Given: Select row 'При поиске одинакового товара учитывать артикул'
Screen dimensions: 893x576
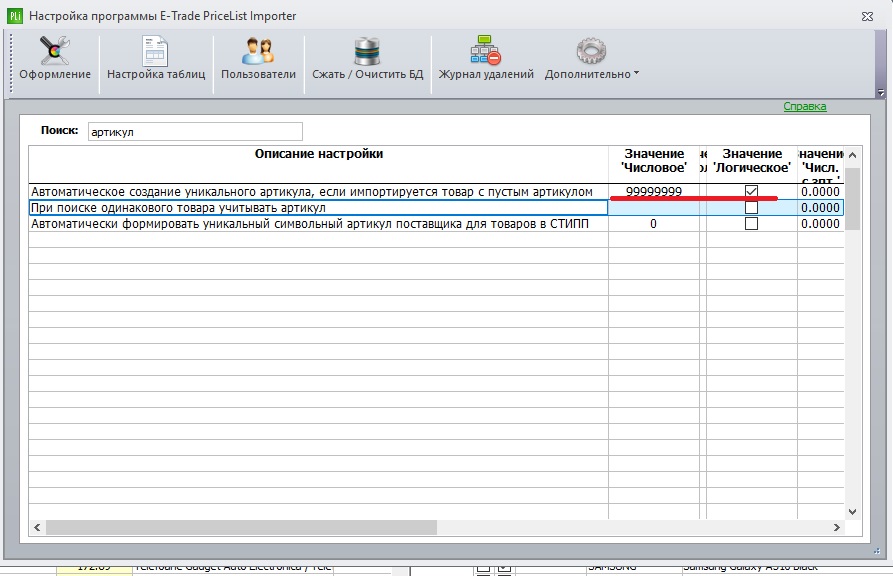Looking at the screenshot, I should pos(318,207).
